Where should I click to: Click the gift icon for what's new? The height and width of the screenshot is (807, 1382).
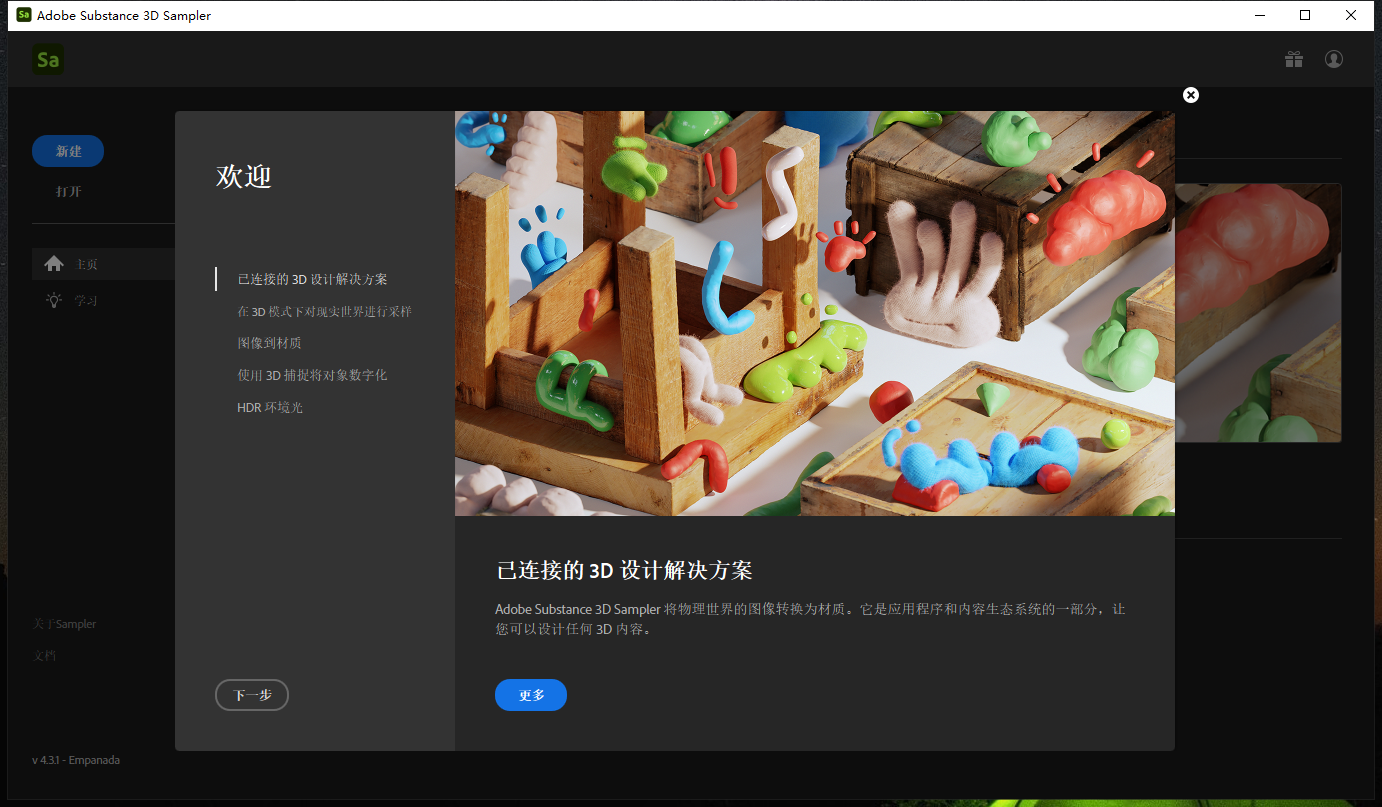[x=1294, y=60]
